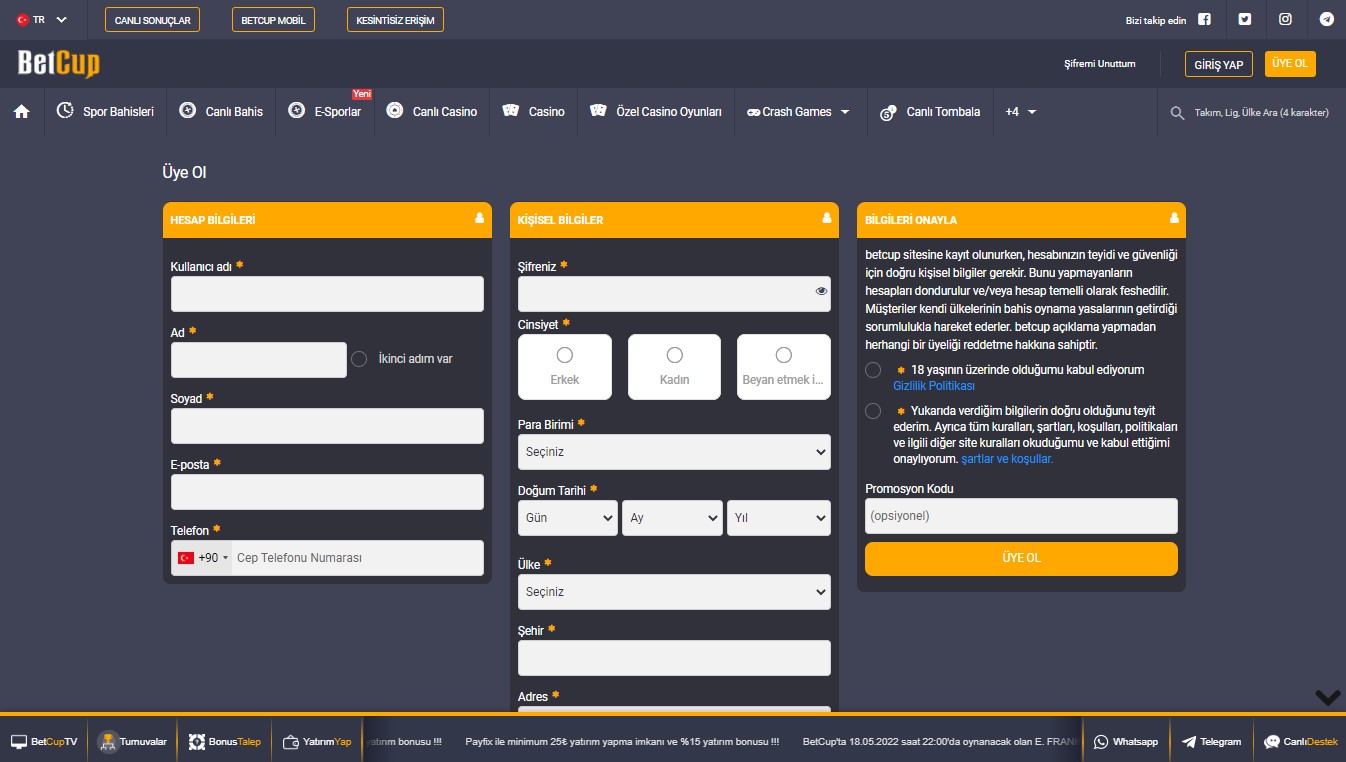The width and height of the screenshot is (1346, 762).
Task: Open the Twitter social icon
Action: [1245, 19]
